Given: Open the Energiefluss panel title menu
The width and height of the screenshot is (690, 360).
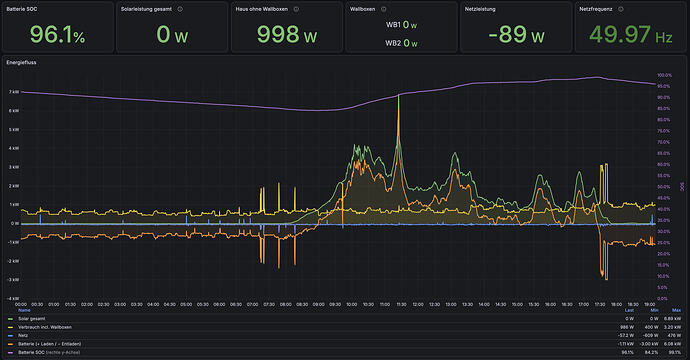Looking at the screenshot, I should pos(21,62).
